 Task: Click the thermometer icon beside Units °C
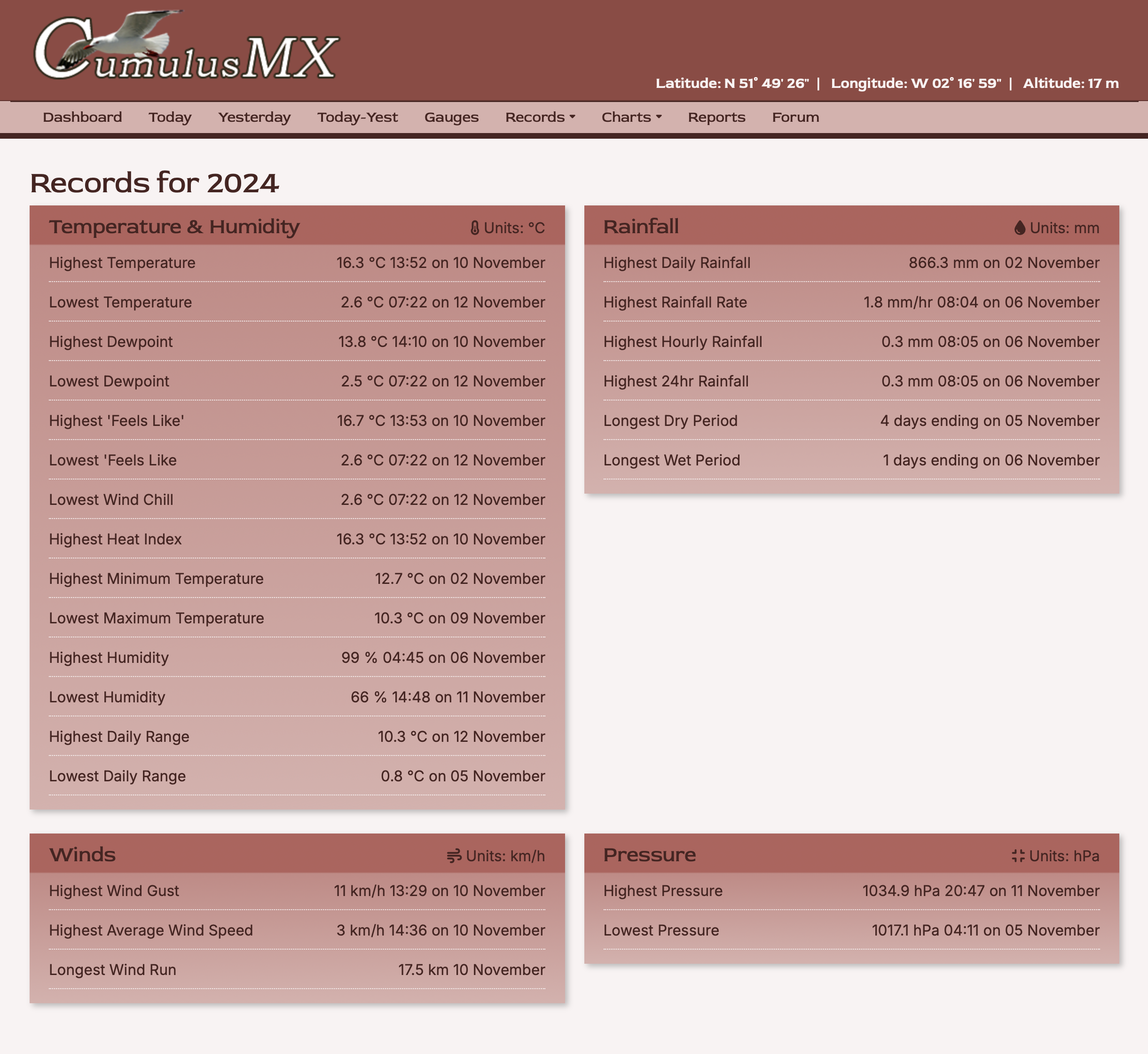click(474, 228)
